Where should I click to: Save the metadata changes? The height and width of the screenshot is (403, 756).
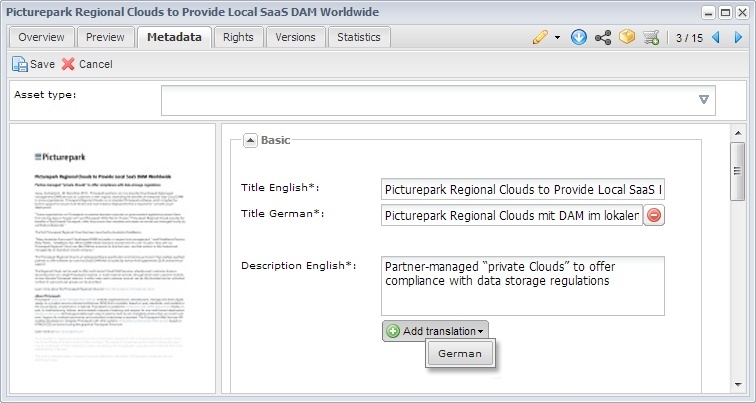coord(33,64)
